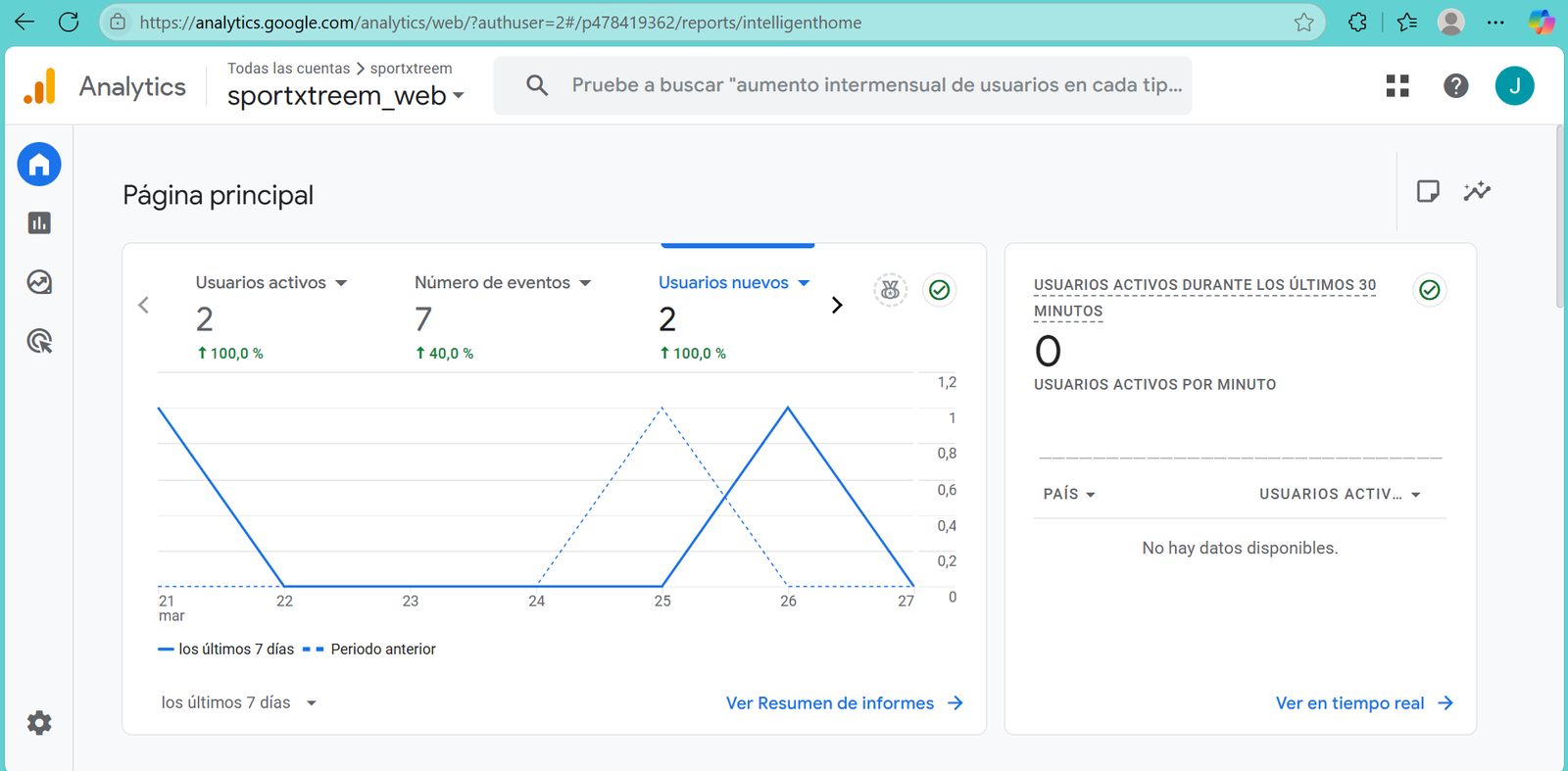Open the Reports bar chart icon
1568x771 pixels.
(x=39, y=223)
